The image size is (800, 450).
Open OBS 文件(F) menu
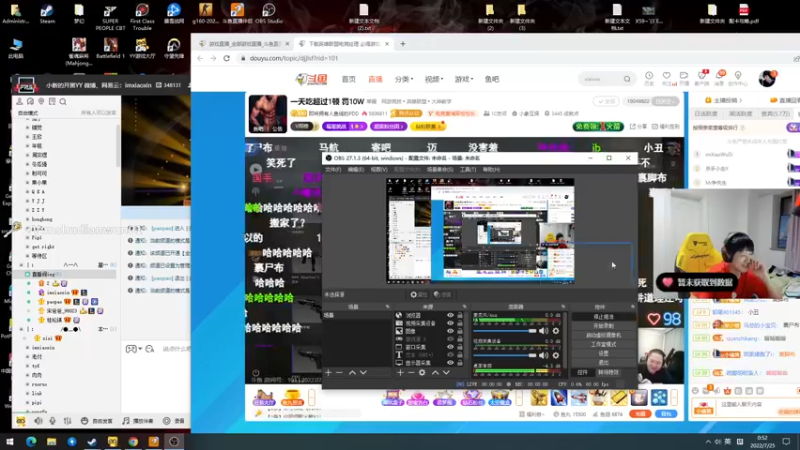333,169
